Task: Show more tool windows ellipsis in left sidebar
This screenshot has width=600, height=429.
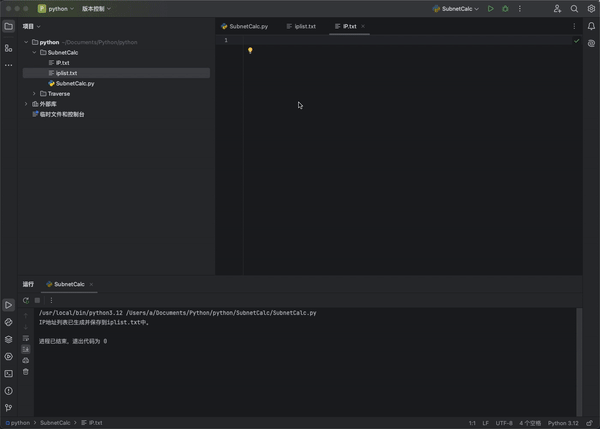Action: coord(8,65)
